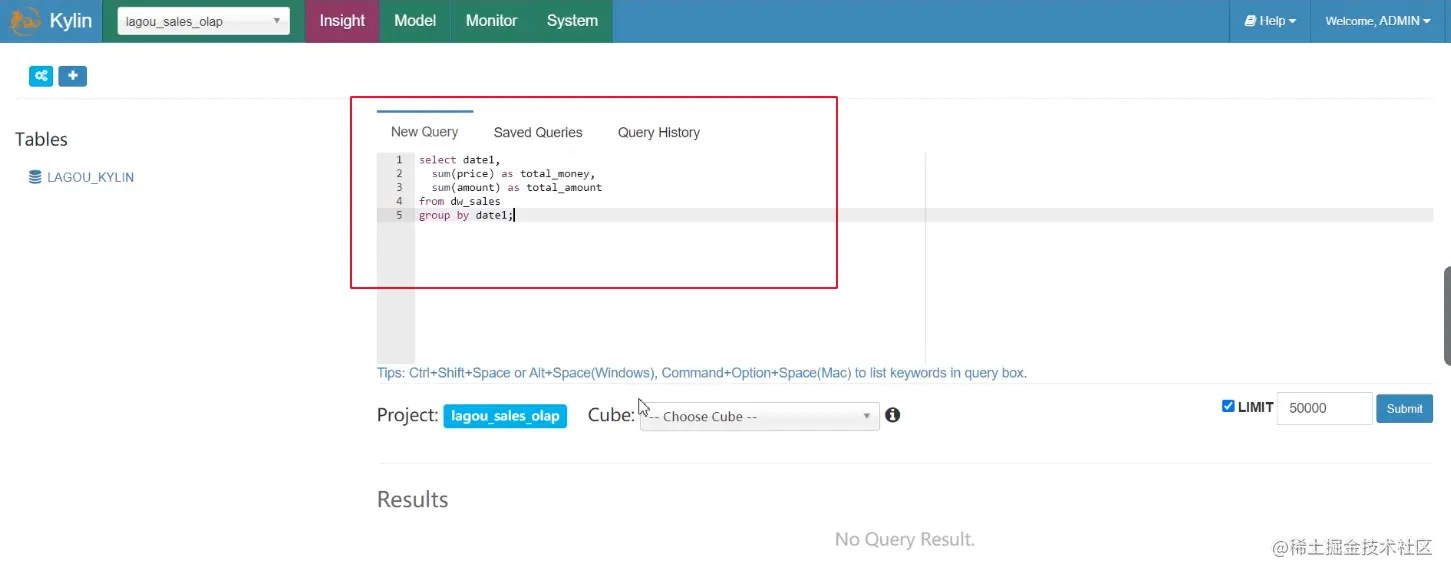Select the New Query tab
Image resolution: width=1451 pixels, height=576 pixels.
coord(424,132)
